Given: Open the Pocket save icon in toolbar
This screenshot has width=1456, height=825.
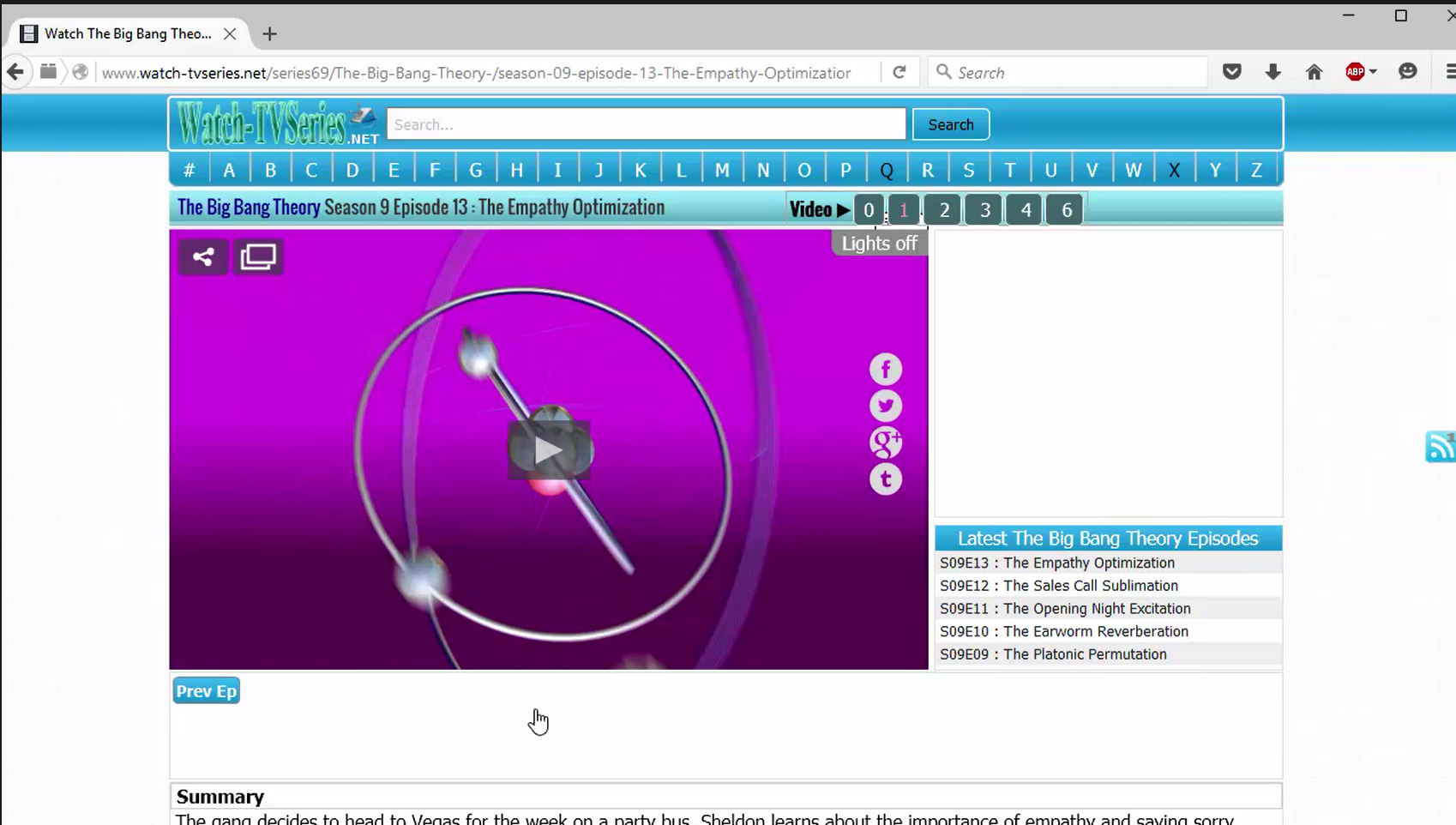Looking at the screenshot, I should (1232, 72).
